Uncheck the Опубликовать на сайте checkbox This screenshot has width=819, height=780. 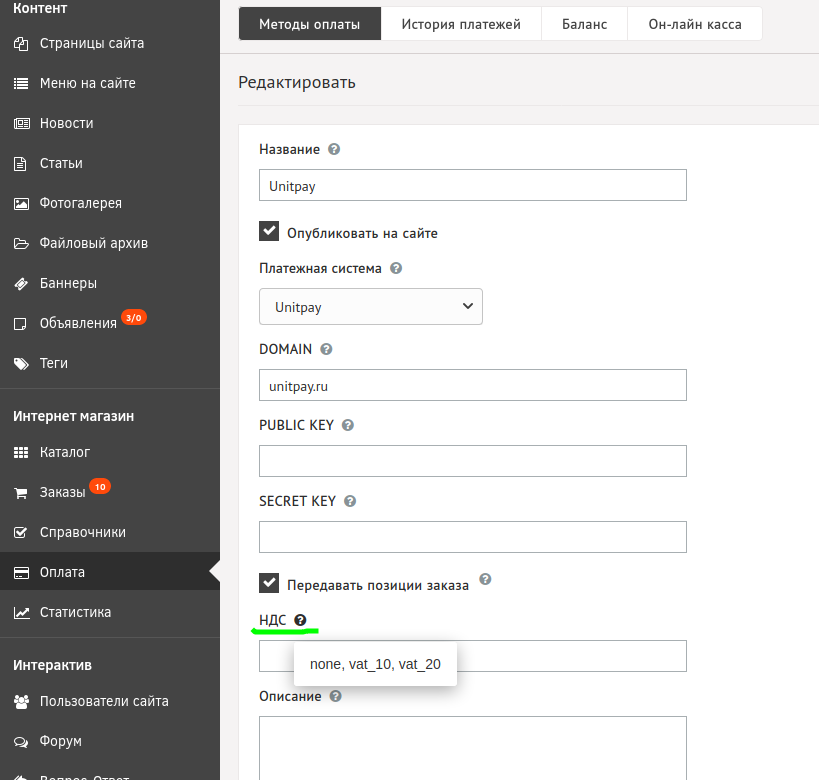[269, 232]
